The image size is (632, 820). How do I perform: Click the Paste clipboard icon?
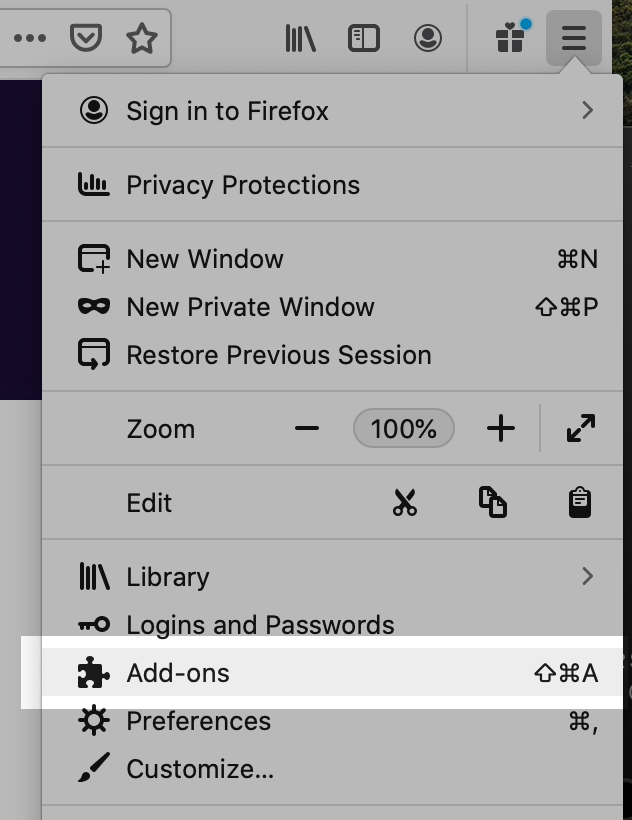pyautogui.click(x=580, y=503)
